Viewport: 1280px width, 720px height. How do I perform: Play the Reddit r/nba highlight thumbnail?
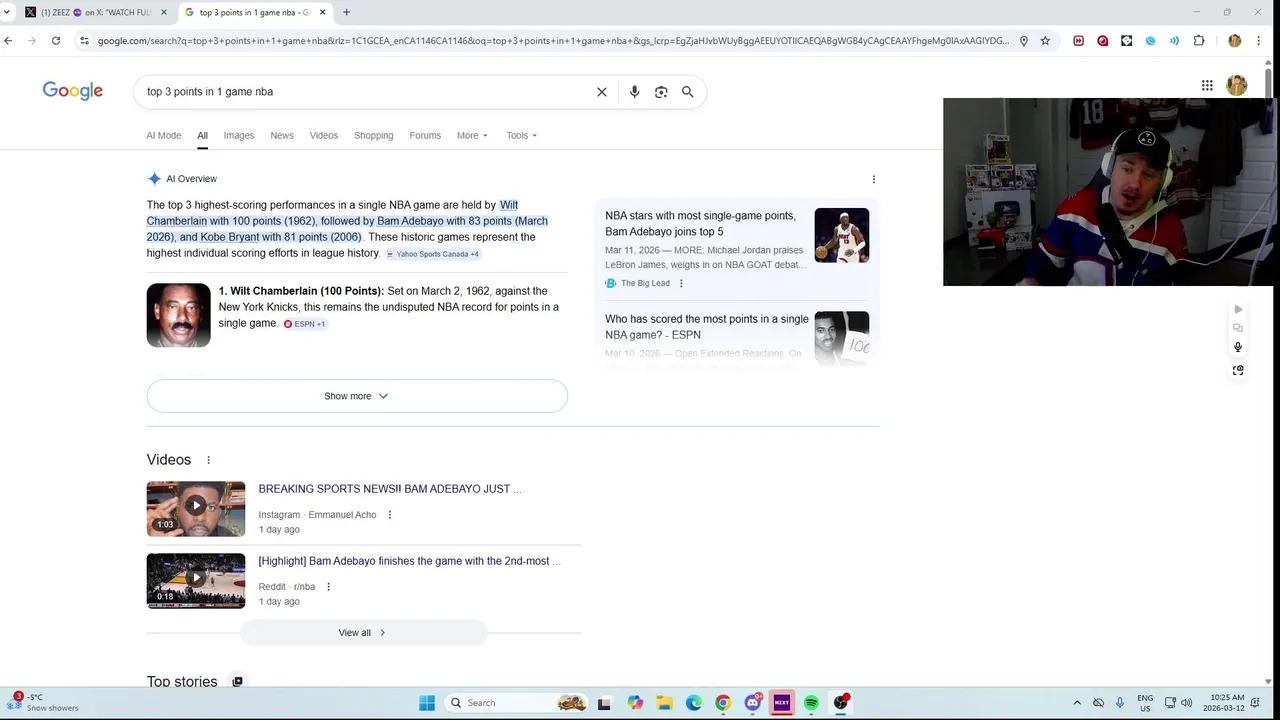point(196,581)
